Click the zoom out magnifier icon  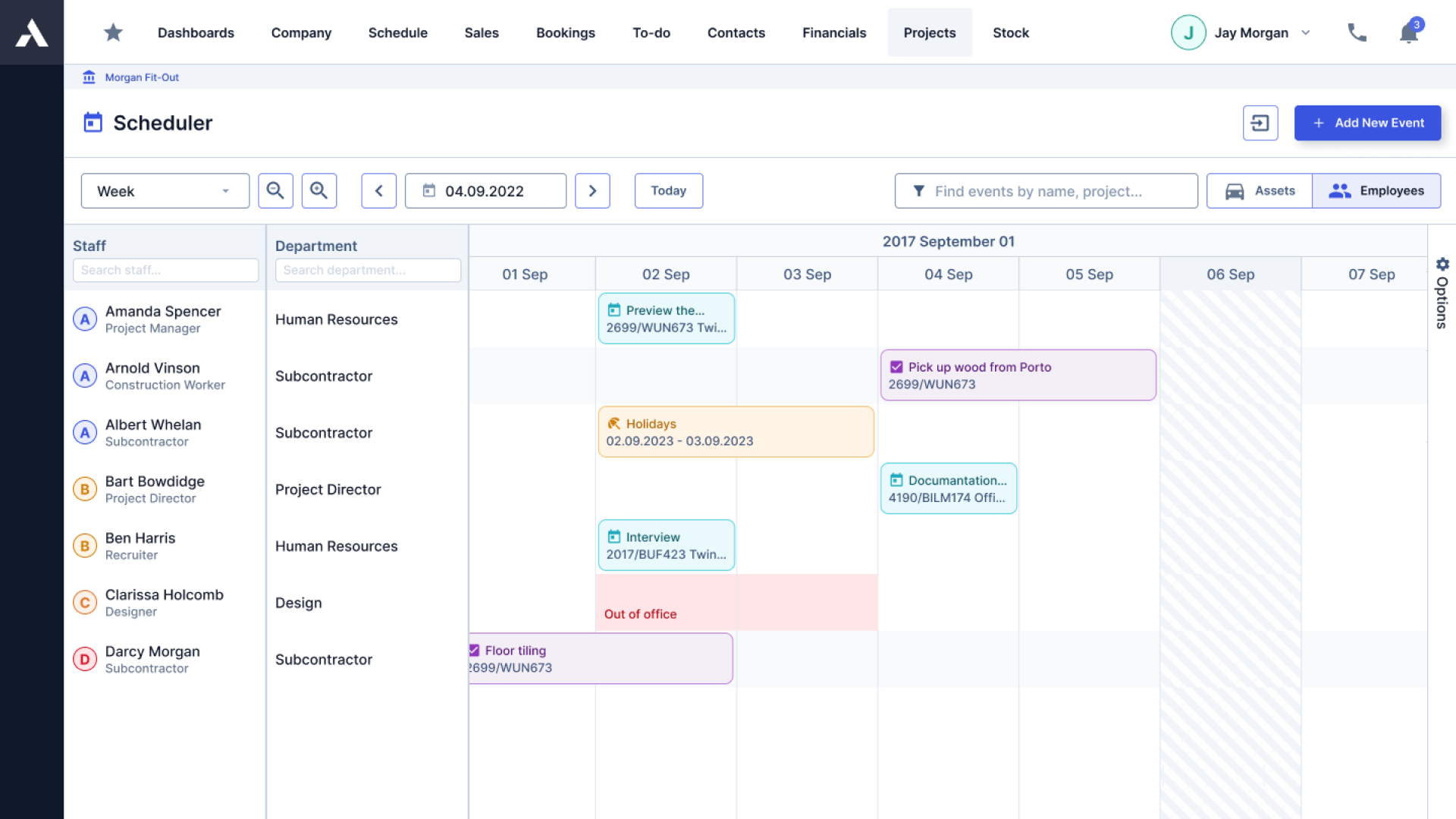275,191
